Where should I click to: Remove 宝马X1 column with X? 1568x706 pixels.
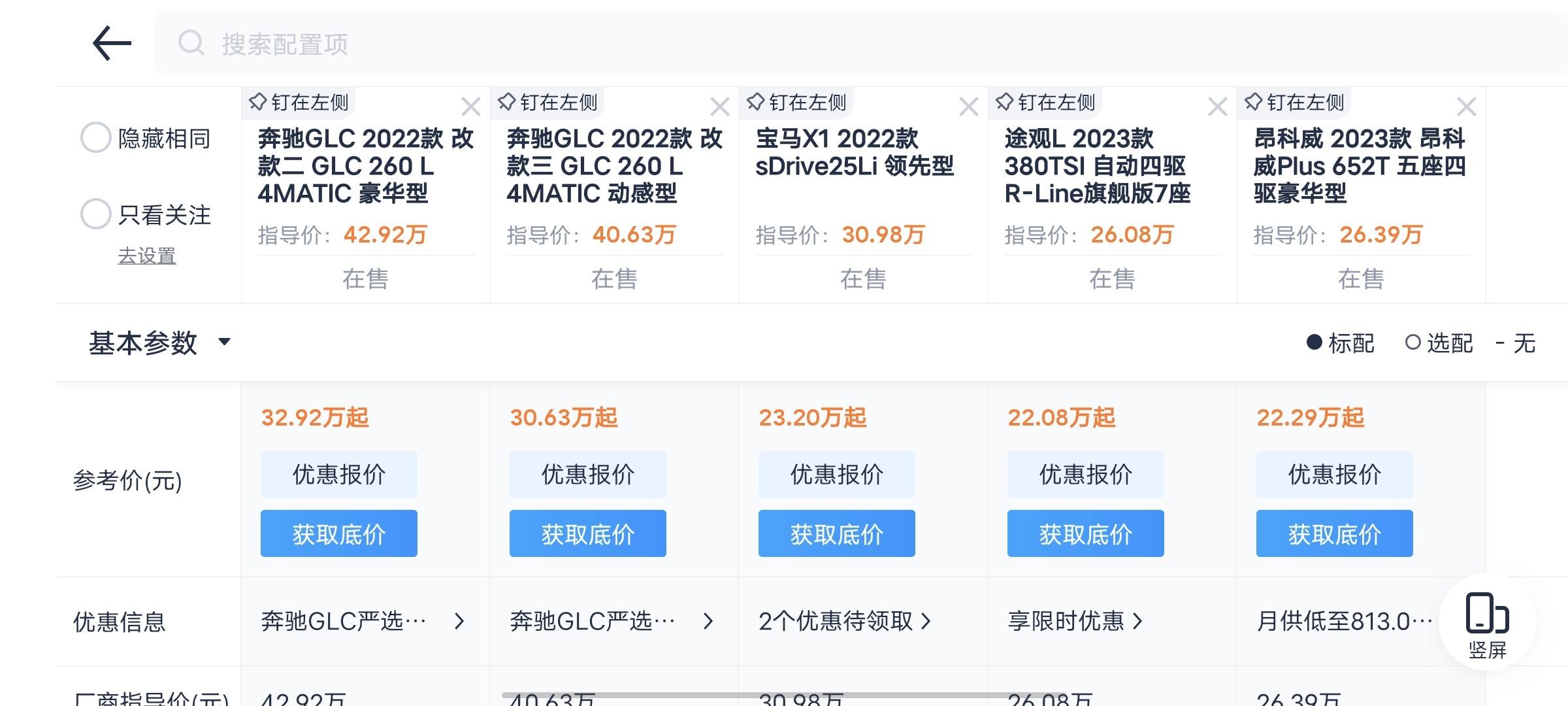coord(968,107)
